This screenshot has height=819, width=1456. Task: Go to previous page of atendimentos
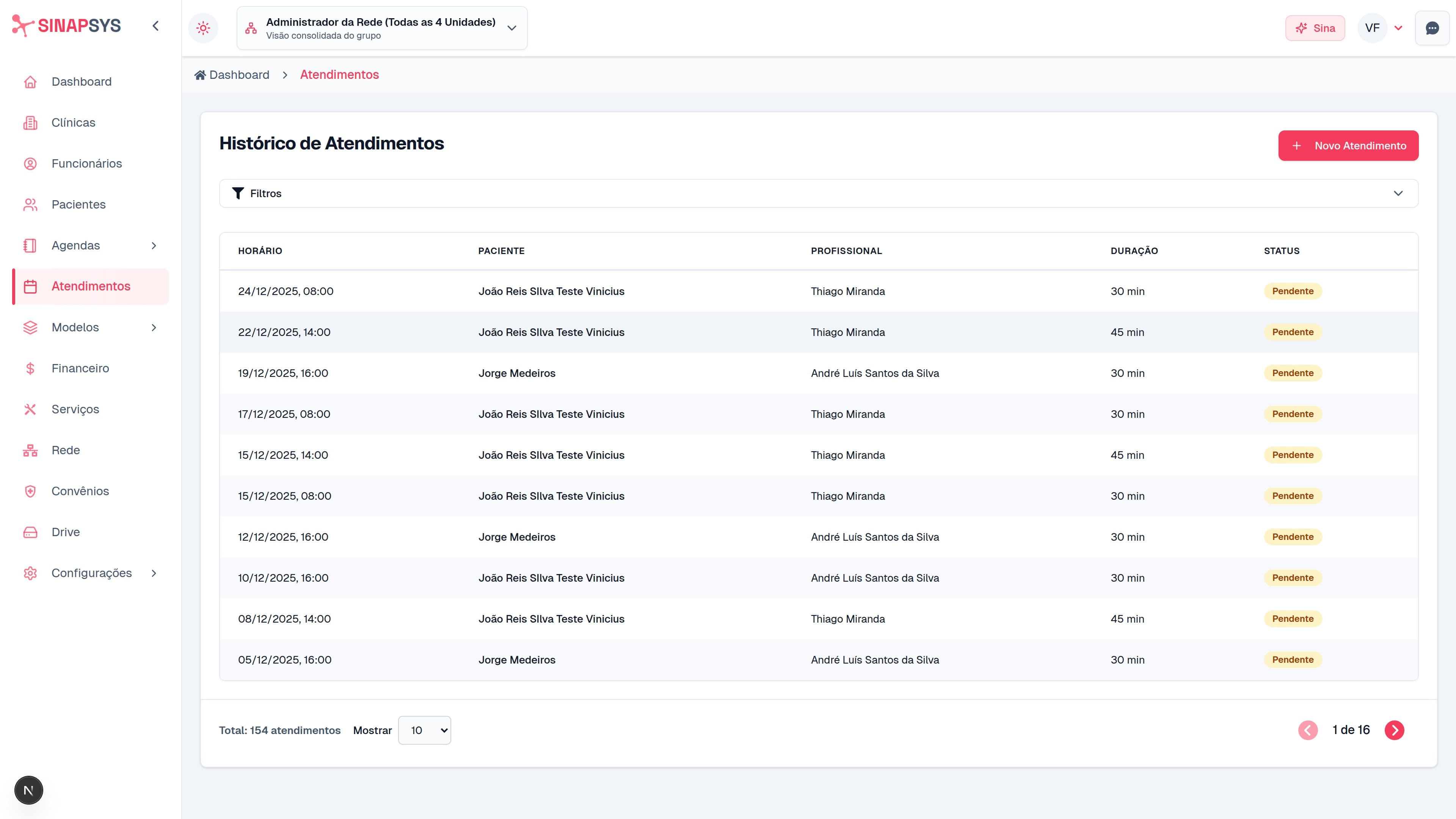(1307, 730)
